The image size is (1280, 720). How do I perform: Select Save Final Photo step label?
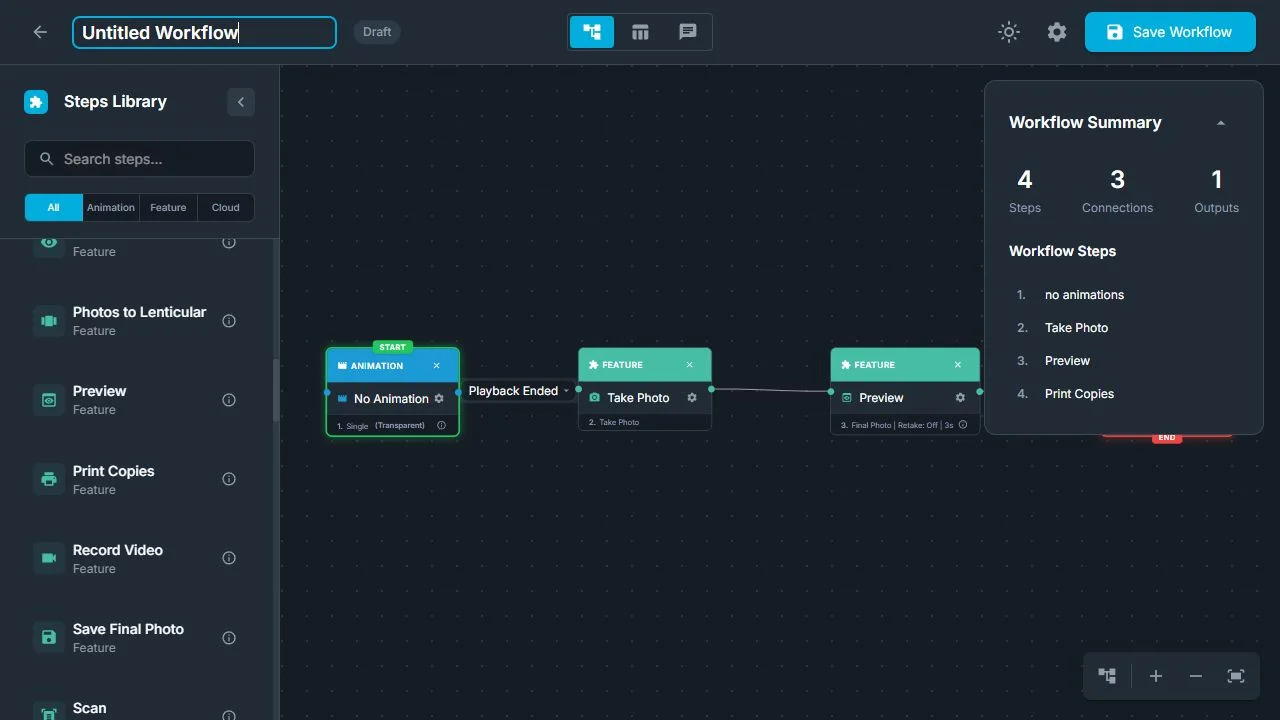coord(128,629)
